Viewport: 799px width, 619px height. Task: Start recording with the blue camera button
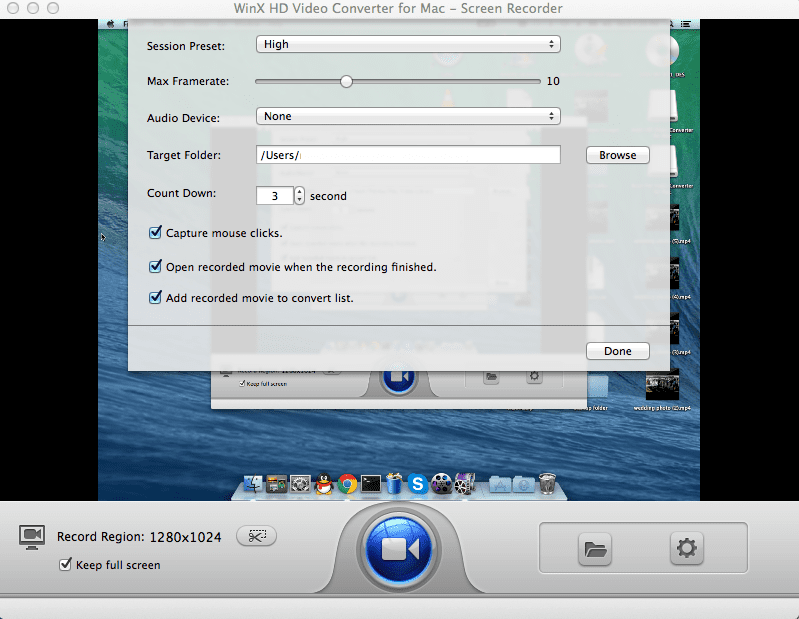[399, 549]
